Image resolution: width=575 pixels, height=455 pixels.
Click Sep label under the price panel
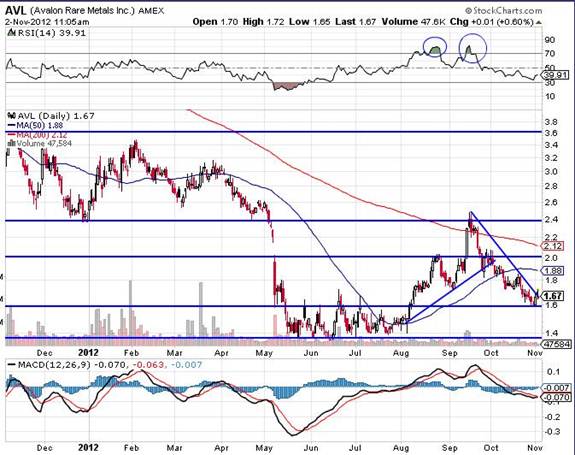click(450, 353)
